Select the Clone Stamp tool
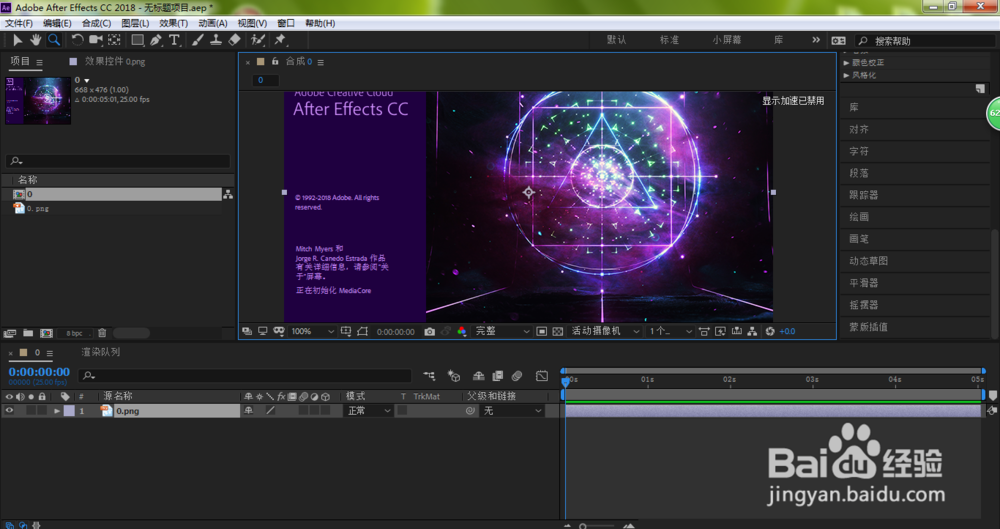 click(216, 40)
